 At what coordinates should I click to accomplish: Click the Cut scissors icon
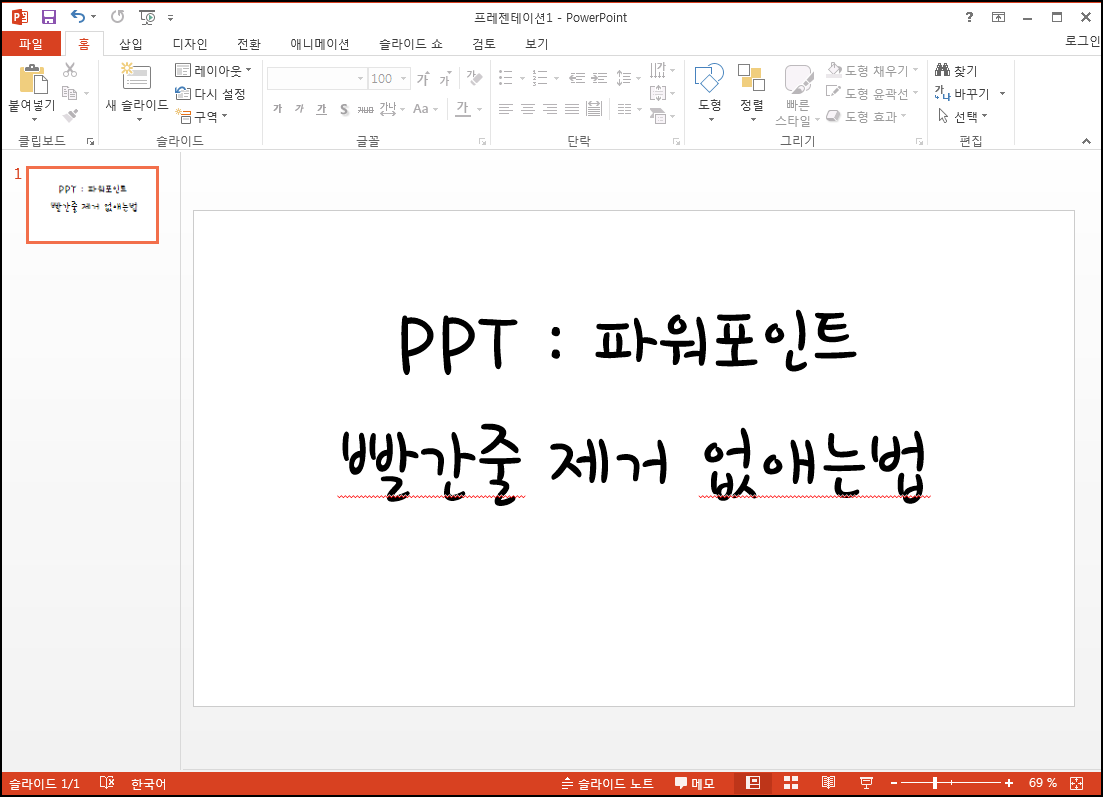point(70,70)
